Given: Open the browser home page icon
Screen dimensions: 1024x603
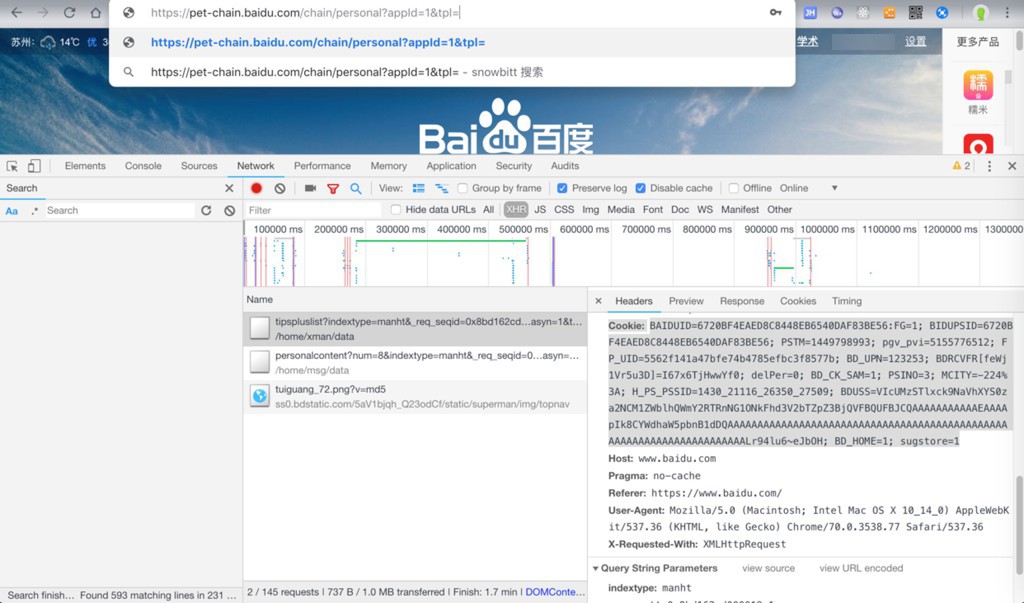Looking at the screenshot, I should coord(95,12).
